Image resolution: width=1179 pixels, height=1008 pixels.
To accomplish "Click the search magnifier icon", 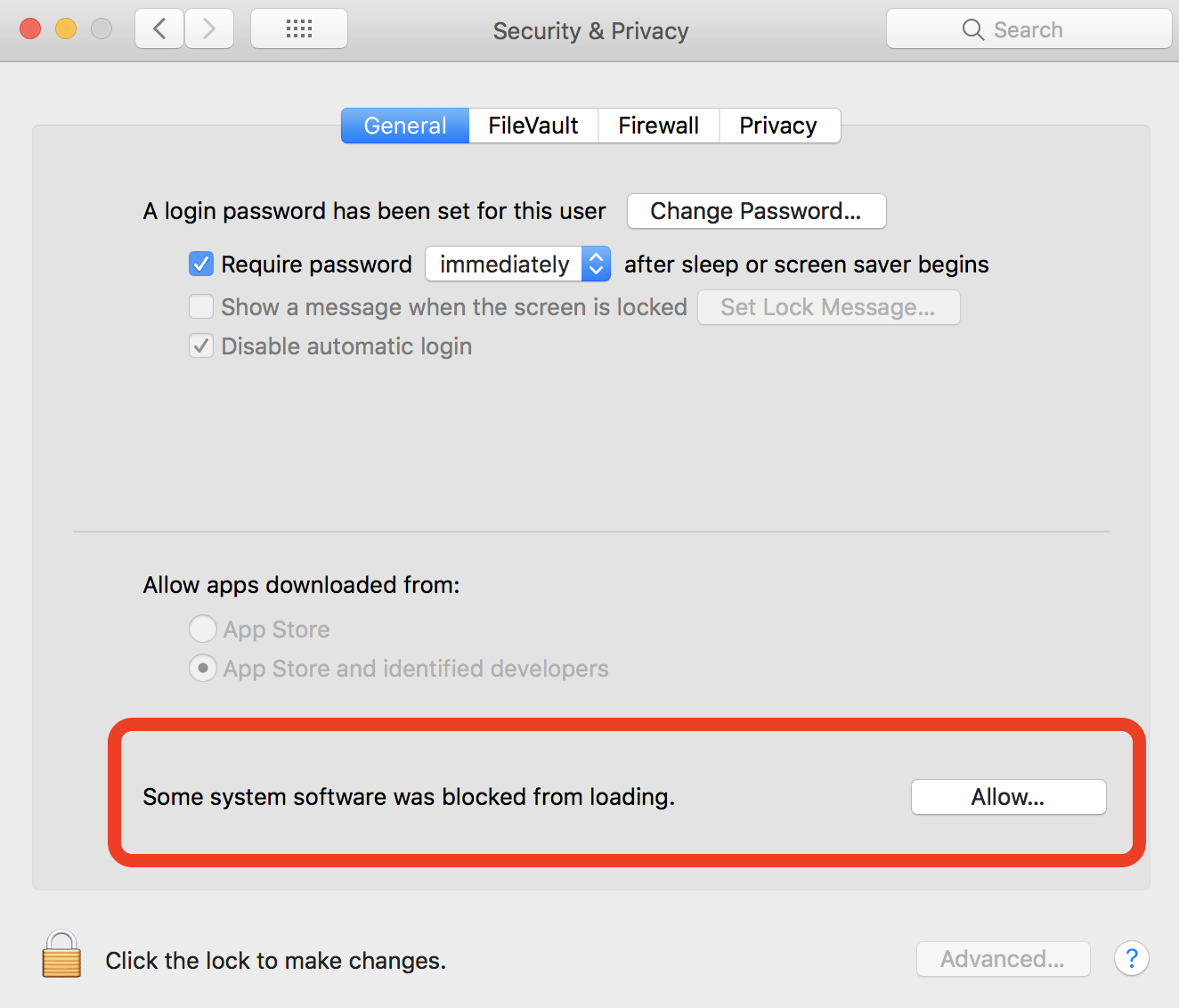I will coord(972,30).
